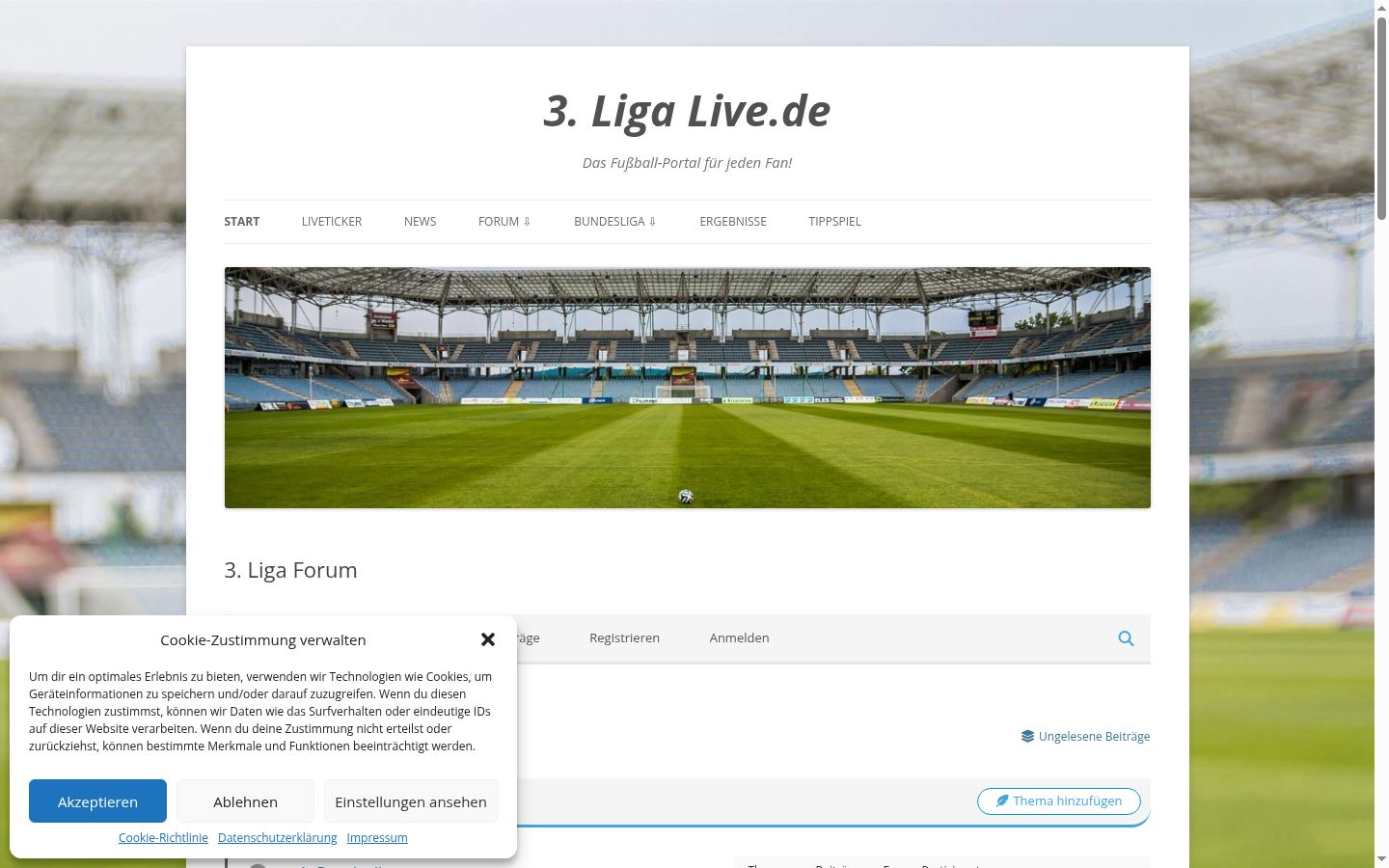Show Ungelesene Beiträge
This screenshot has height=868, width=1389.
[1085, 736]
